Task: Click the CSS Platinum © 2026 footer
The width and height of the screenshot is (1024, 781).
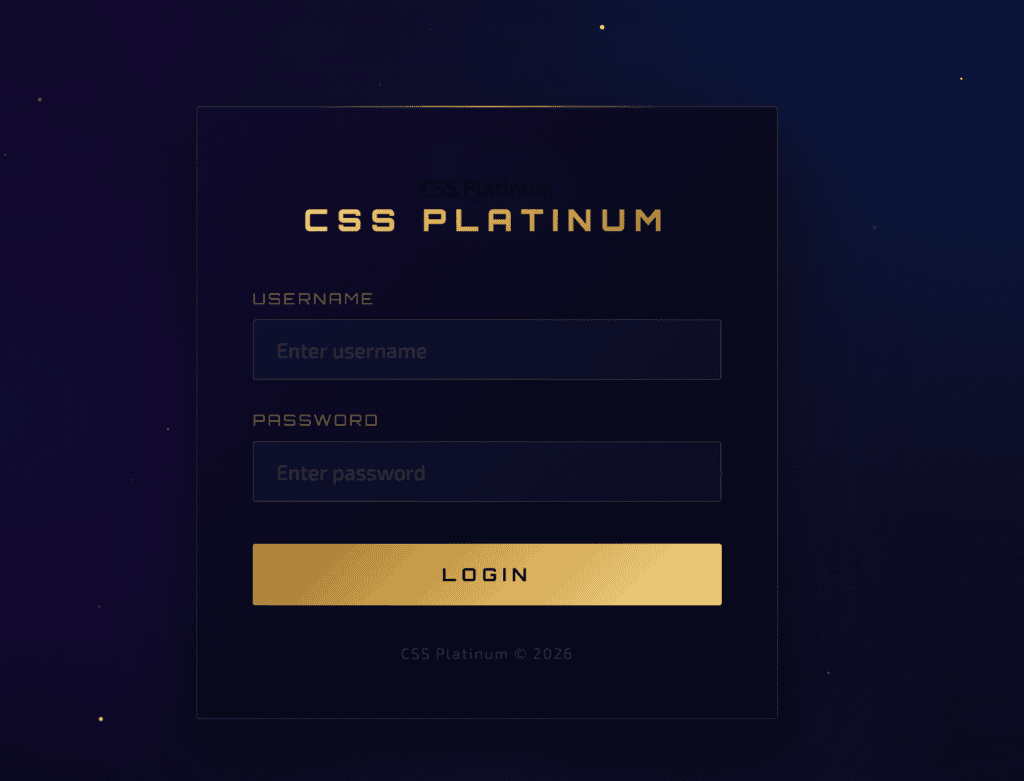Action: click(486, 654)
